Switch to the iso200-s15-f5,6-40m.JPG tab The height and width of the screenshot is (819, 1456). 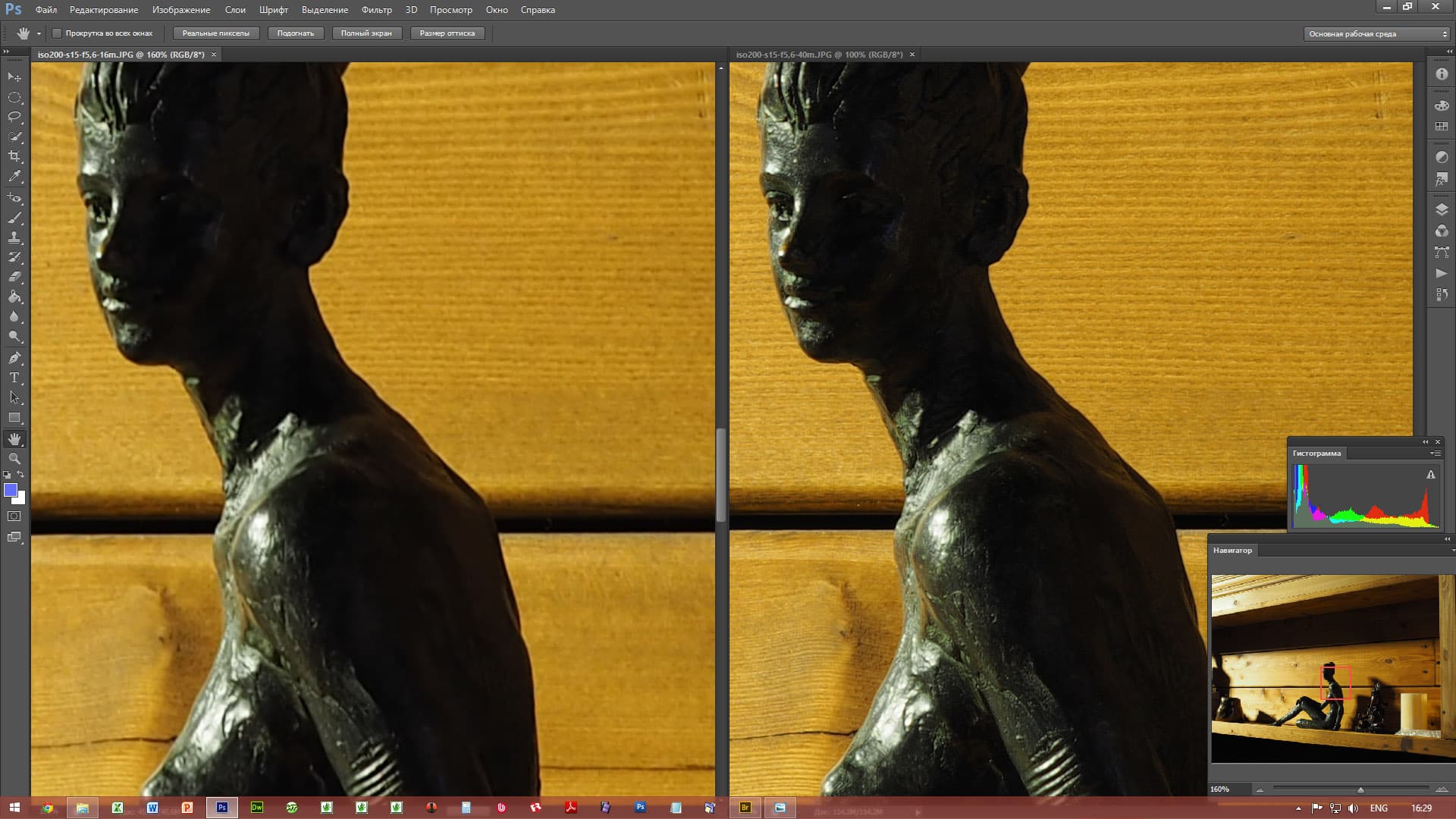(819, 55)
